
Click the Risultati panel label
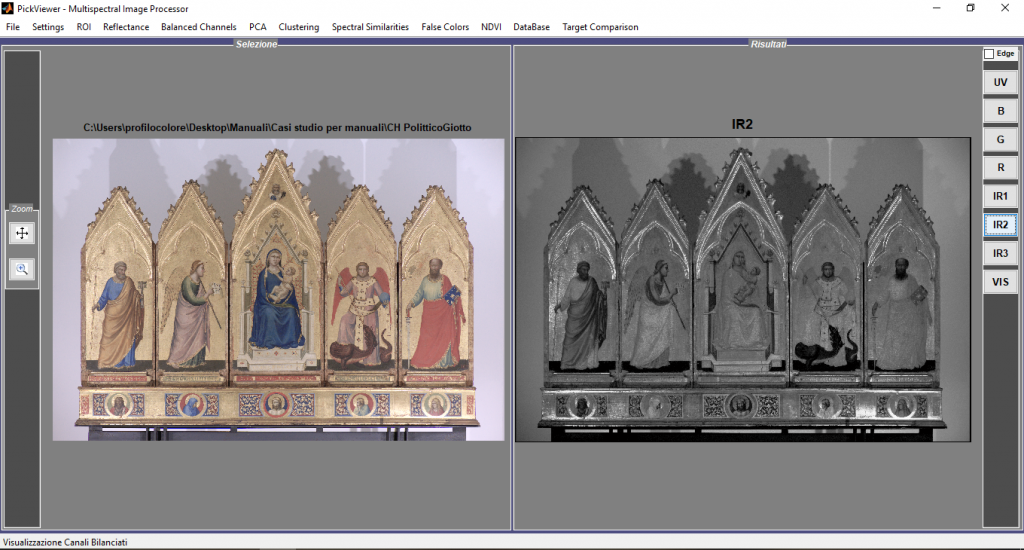[768, 44]
